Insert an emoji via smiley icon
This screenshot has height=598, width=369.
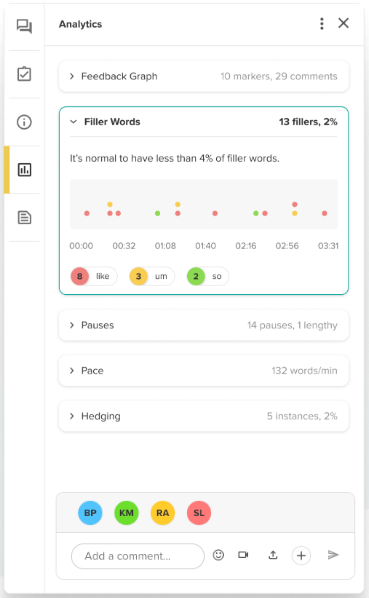pyautogui.click(x=218, y=555)
